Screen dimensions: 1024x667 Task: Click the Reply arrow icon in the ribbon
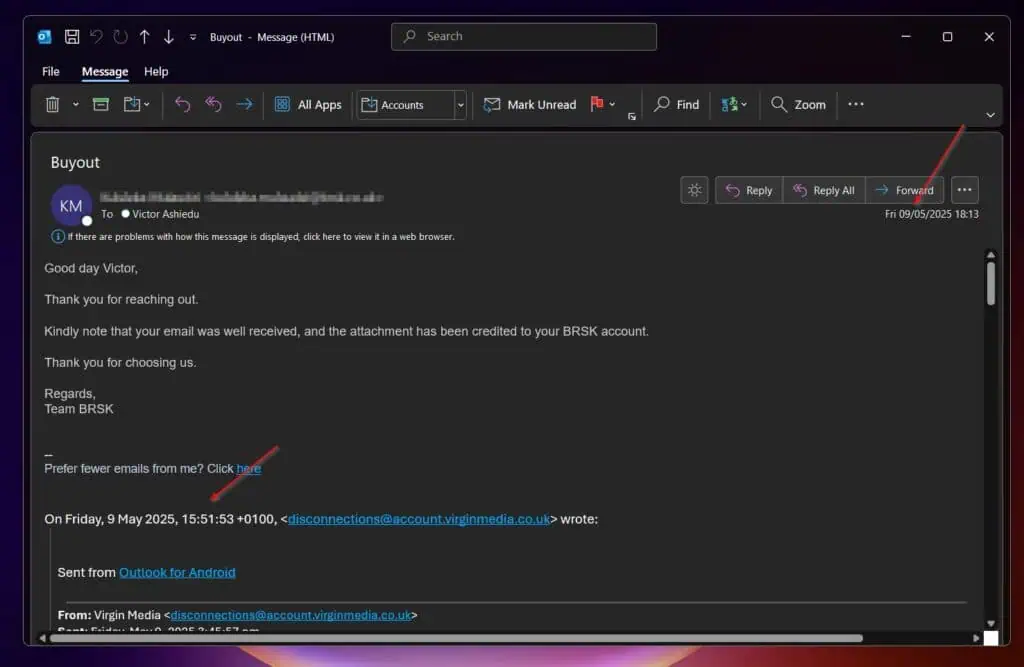[x=183, y=104]
